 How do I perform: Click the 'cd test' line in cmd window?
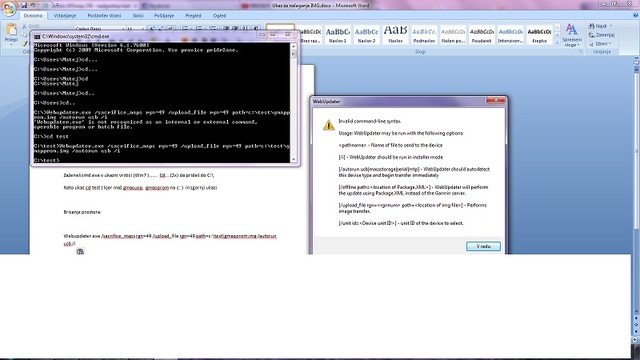[x=51, y=136]
